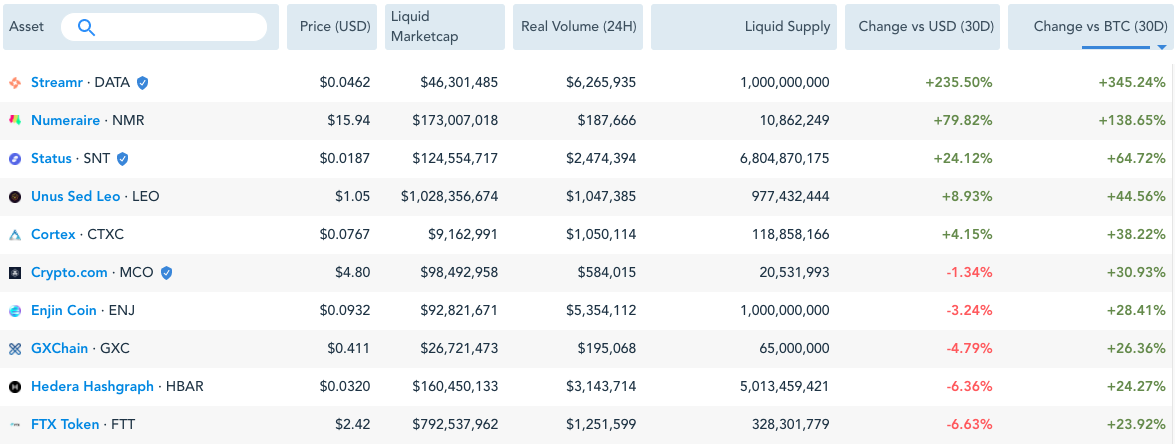Viewport: 1175px width, 444px height.
Task: Select marketcap value $173,007,018
Action: click(455, 120)
